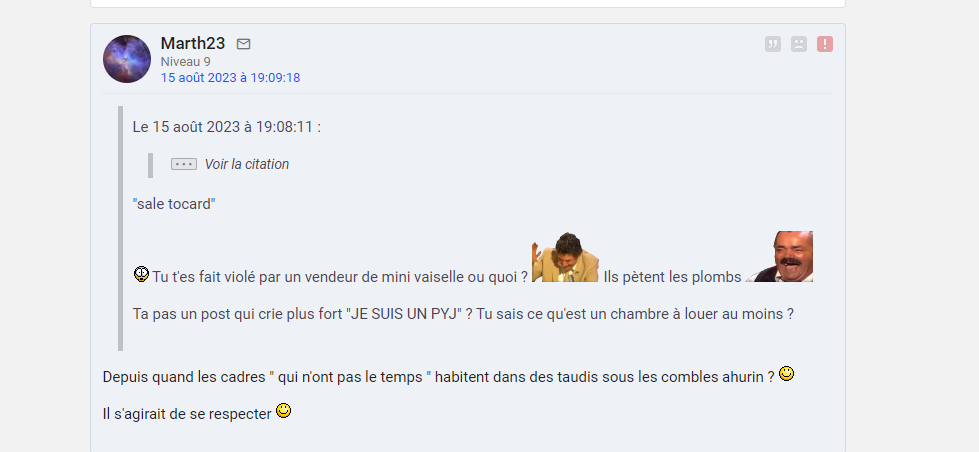Click the wide-eyed yellow smiley before "Tu t'es fait"

click(x=141, y=274)
